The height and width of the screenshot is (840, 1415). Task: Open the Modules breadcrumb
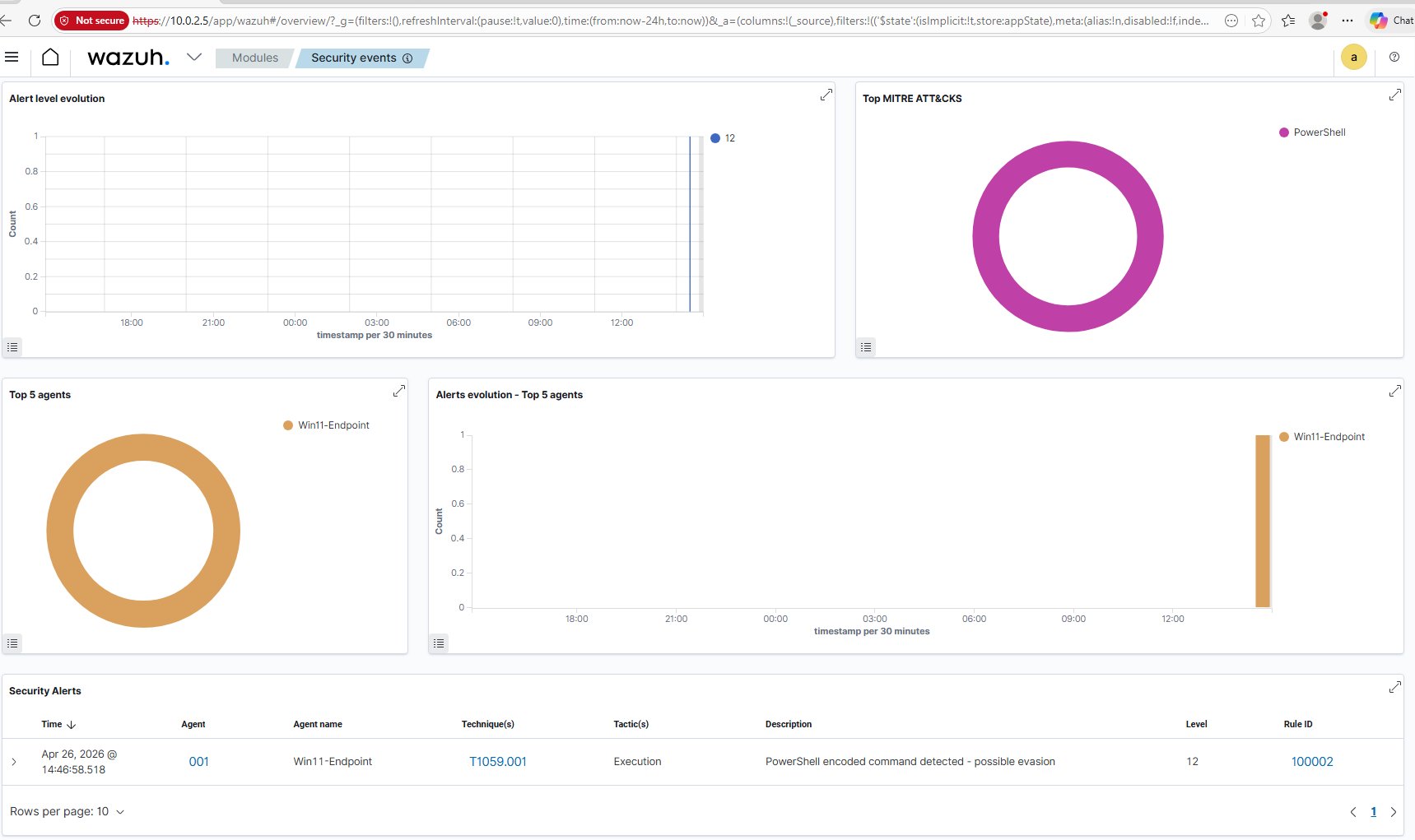(x=255, y=58)
